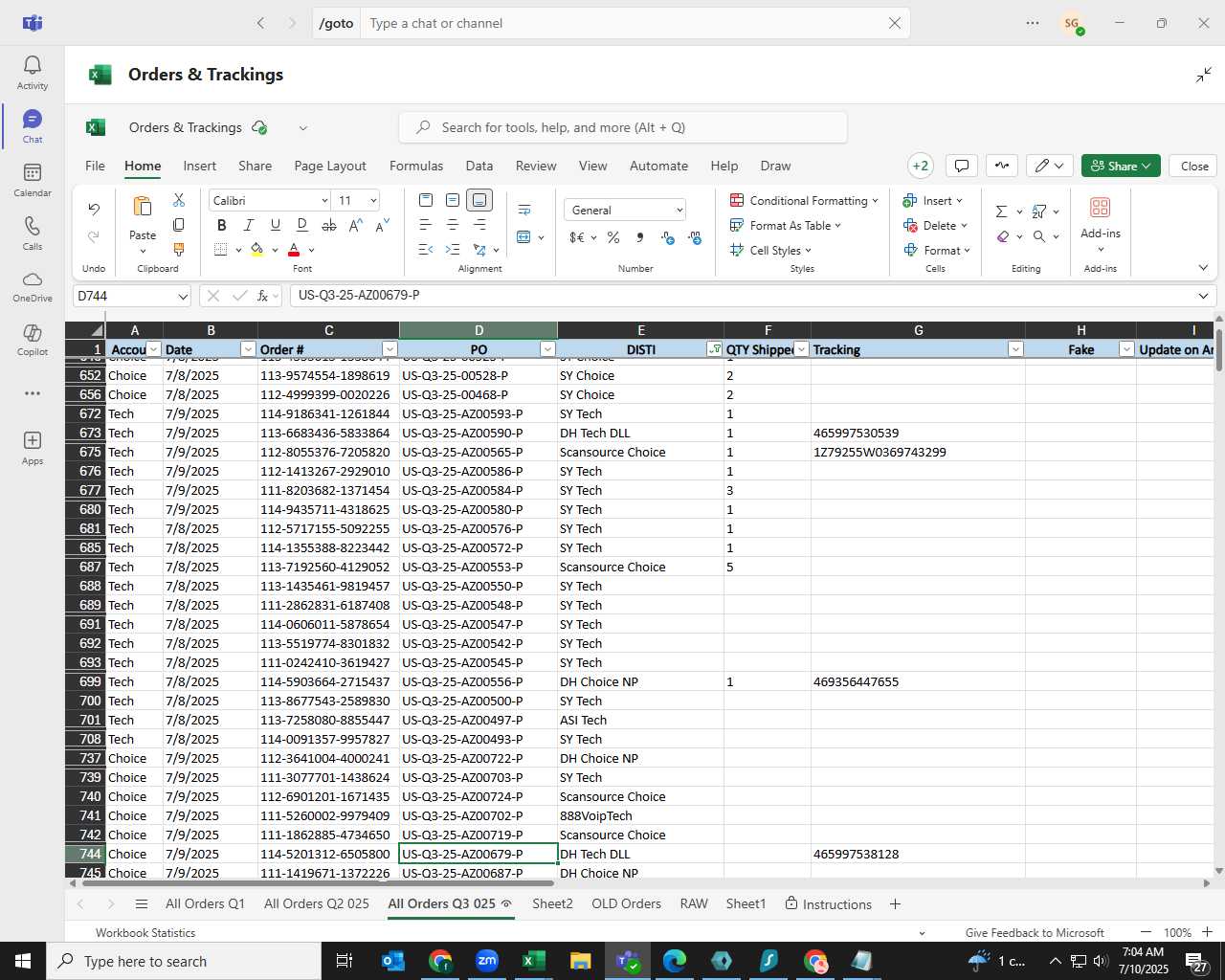
Task: Open Tracking column filter dropdown
Action: (1015, 349)
